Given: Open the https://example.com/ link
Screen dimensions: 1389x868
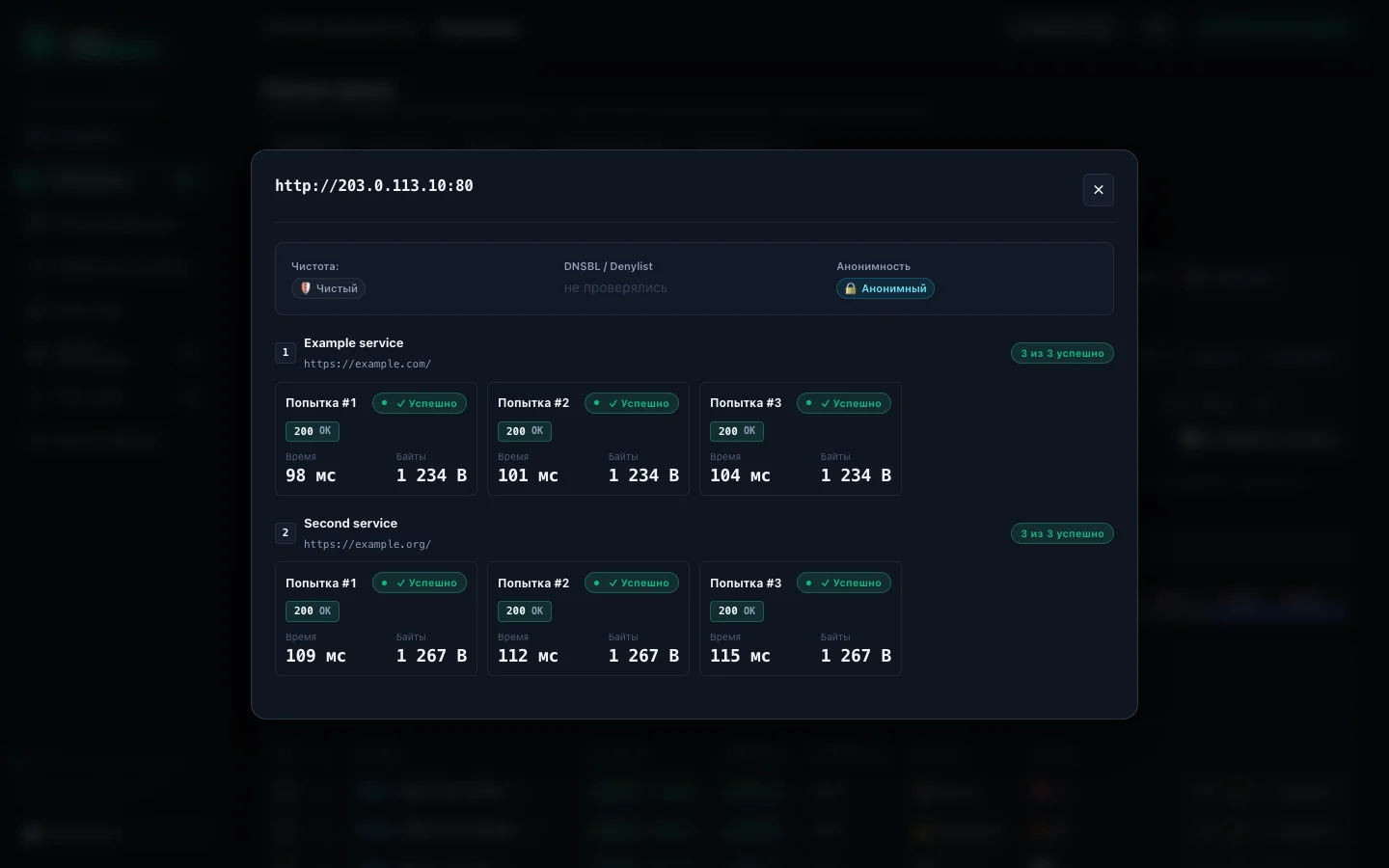Looking at the screenshot, I should coord(368,365).
